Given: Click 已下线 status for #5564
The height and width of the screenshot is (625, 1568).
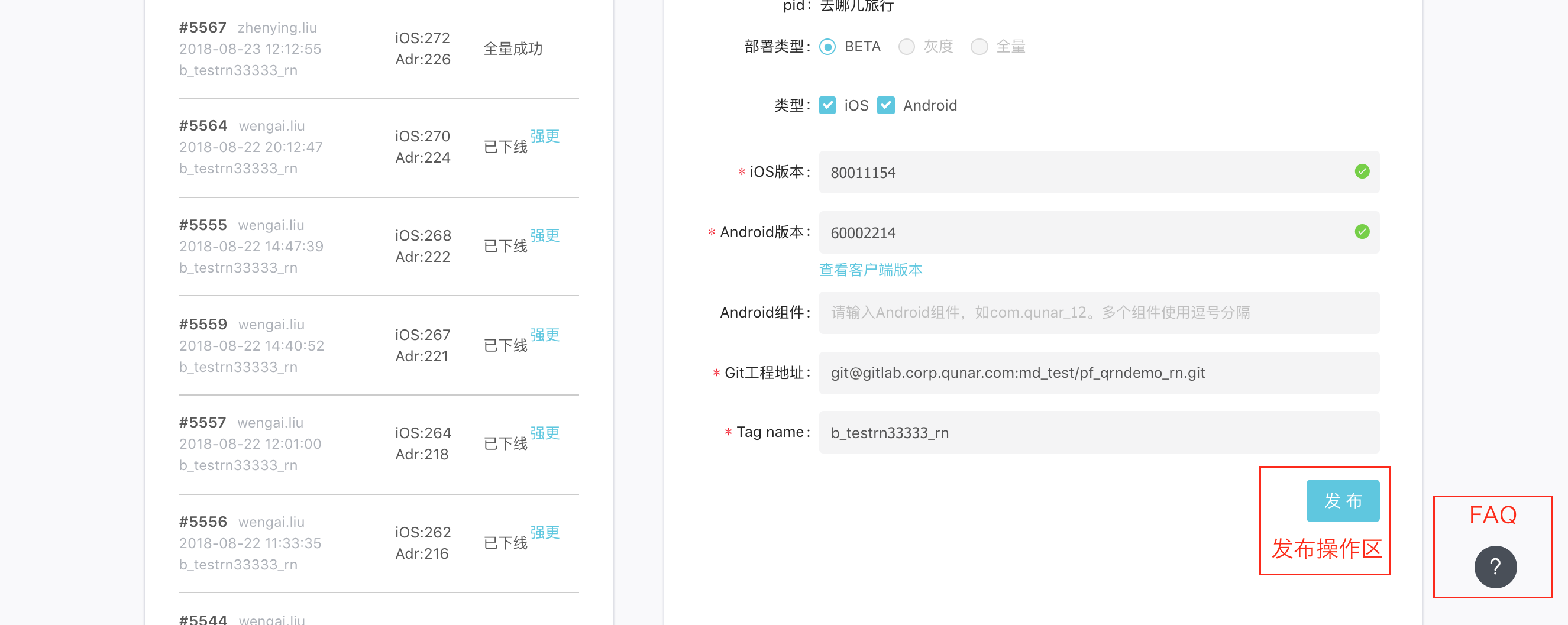Looking at the screenshot, I should click(x=505, y=147).
